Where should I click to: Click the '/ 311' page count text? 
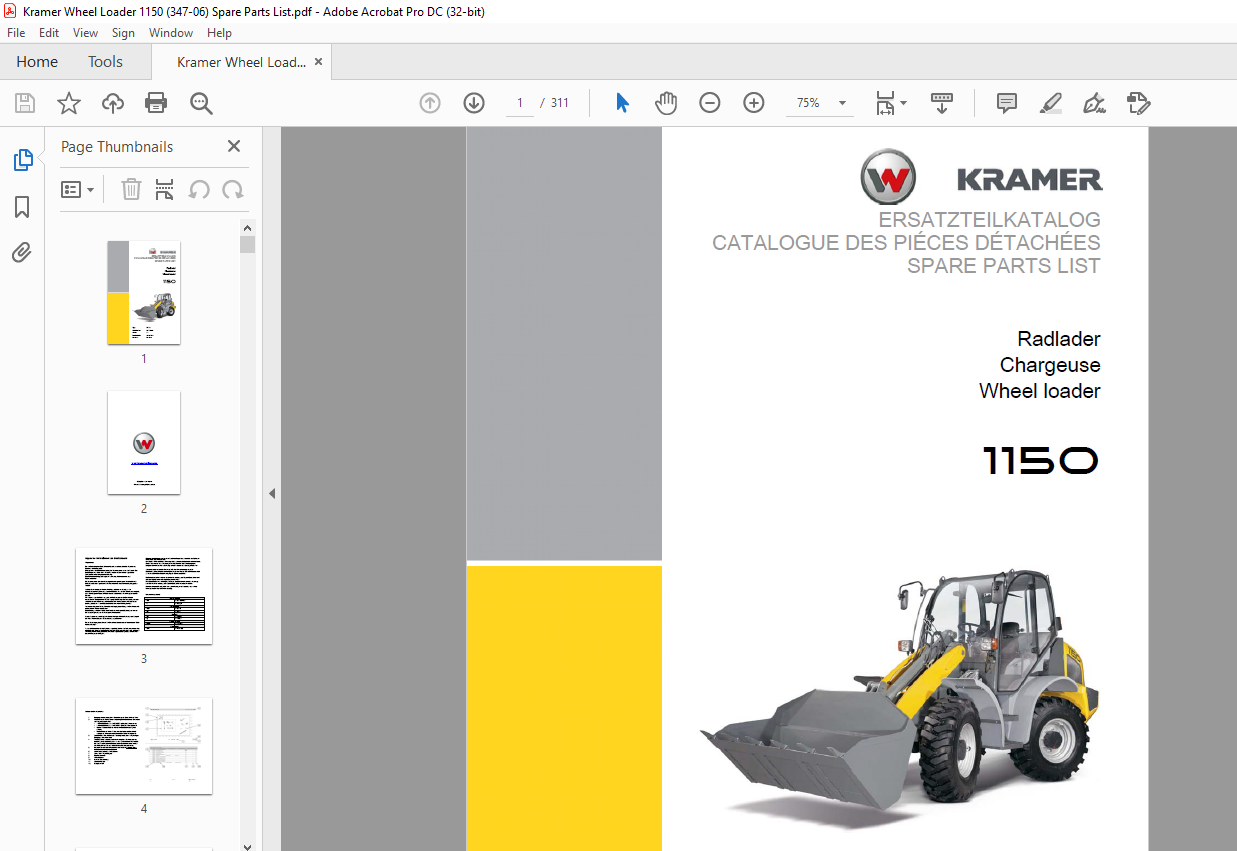(554, 103)
